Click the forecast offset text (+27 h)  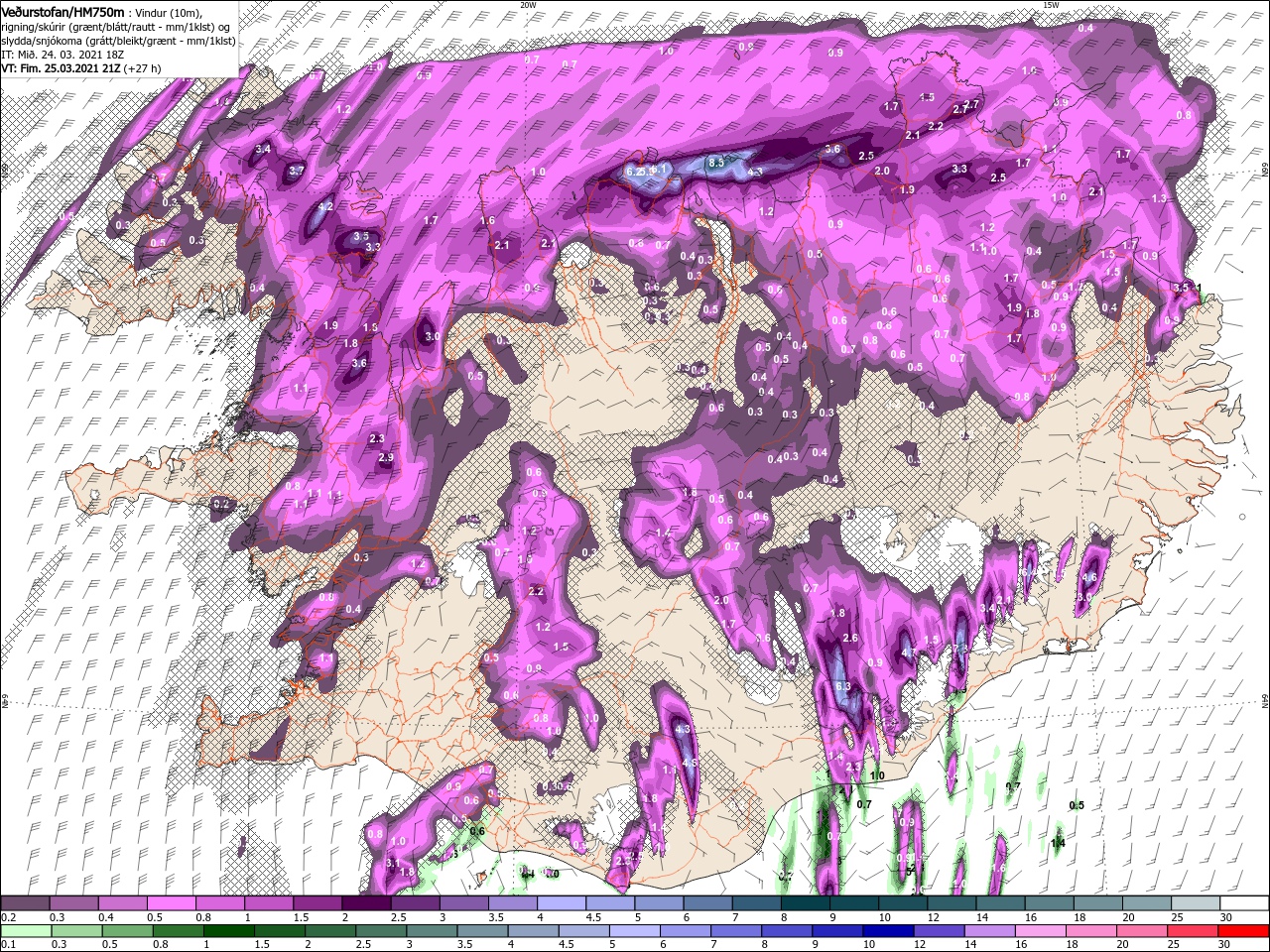143,68
